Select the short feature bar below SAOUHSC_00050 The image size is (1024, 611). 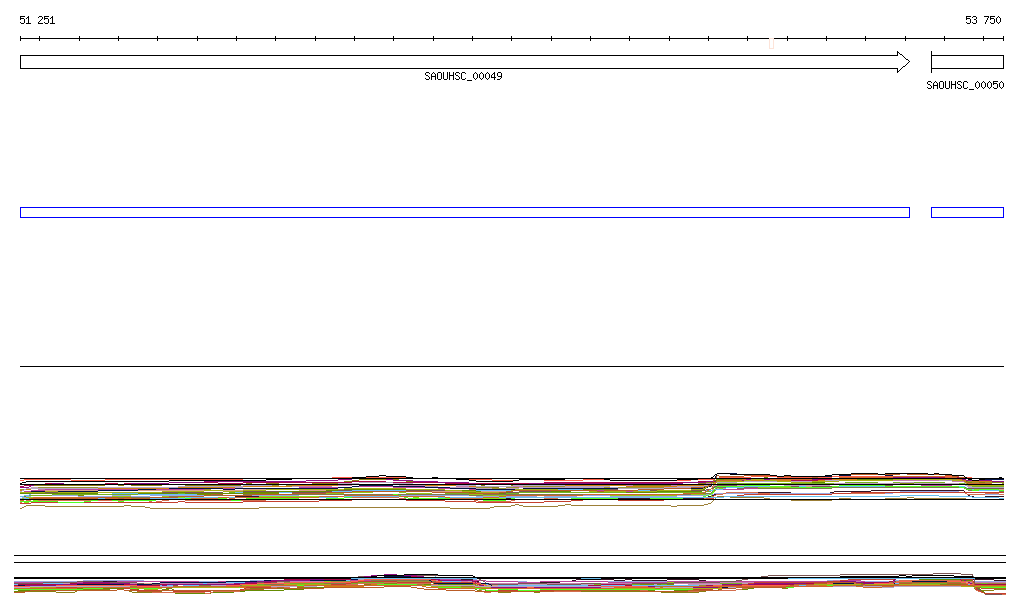coord(967,212)
